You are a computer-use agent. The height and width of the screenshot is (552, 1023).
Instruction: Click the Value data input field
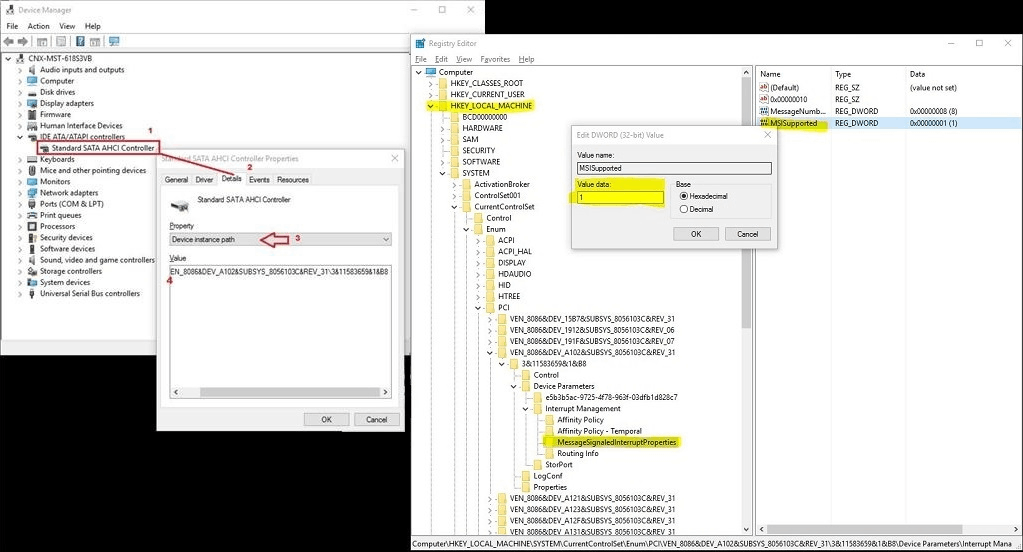pos(620,198)
